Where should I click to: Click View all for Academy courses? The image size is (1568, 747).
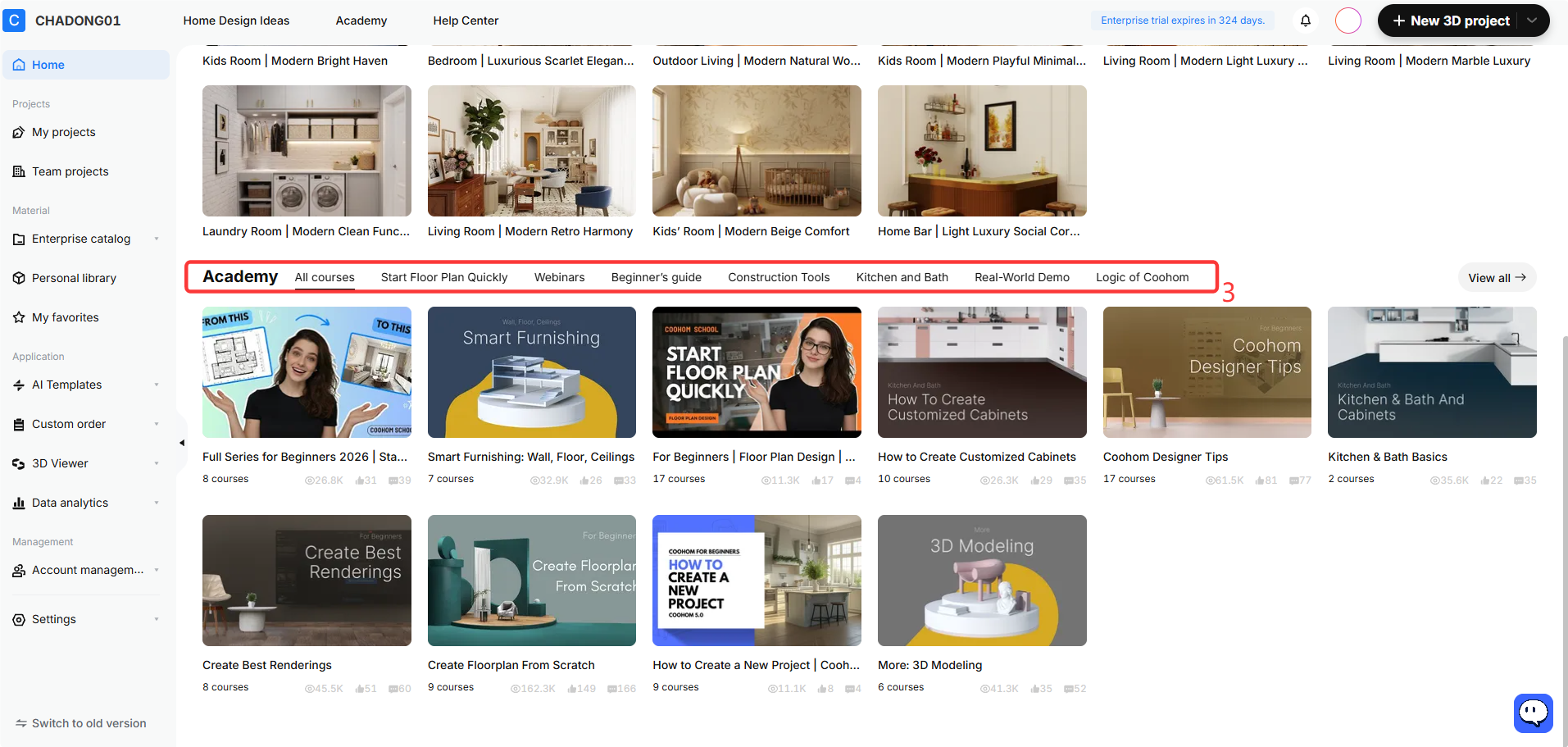click(1497, 277)
